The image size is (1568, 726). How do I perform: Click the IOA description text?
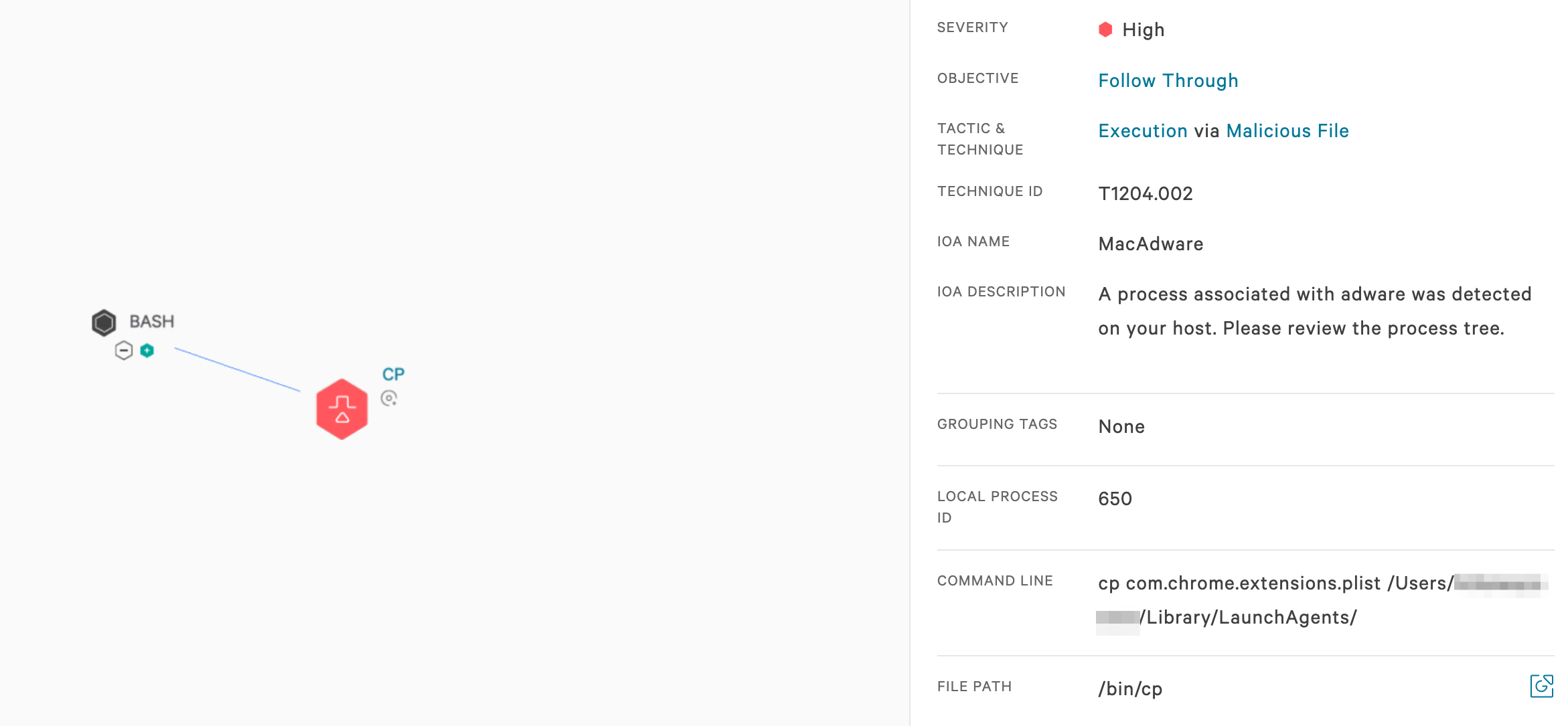pyautogui.click(x=1315, y=311)
